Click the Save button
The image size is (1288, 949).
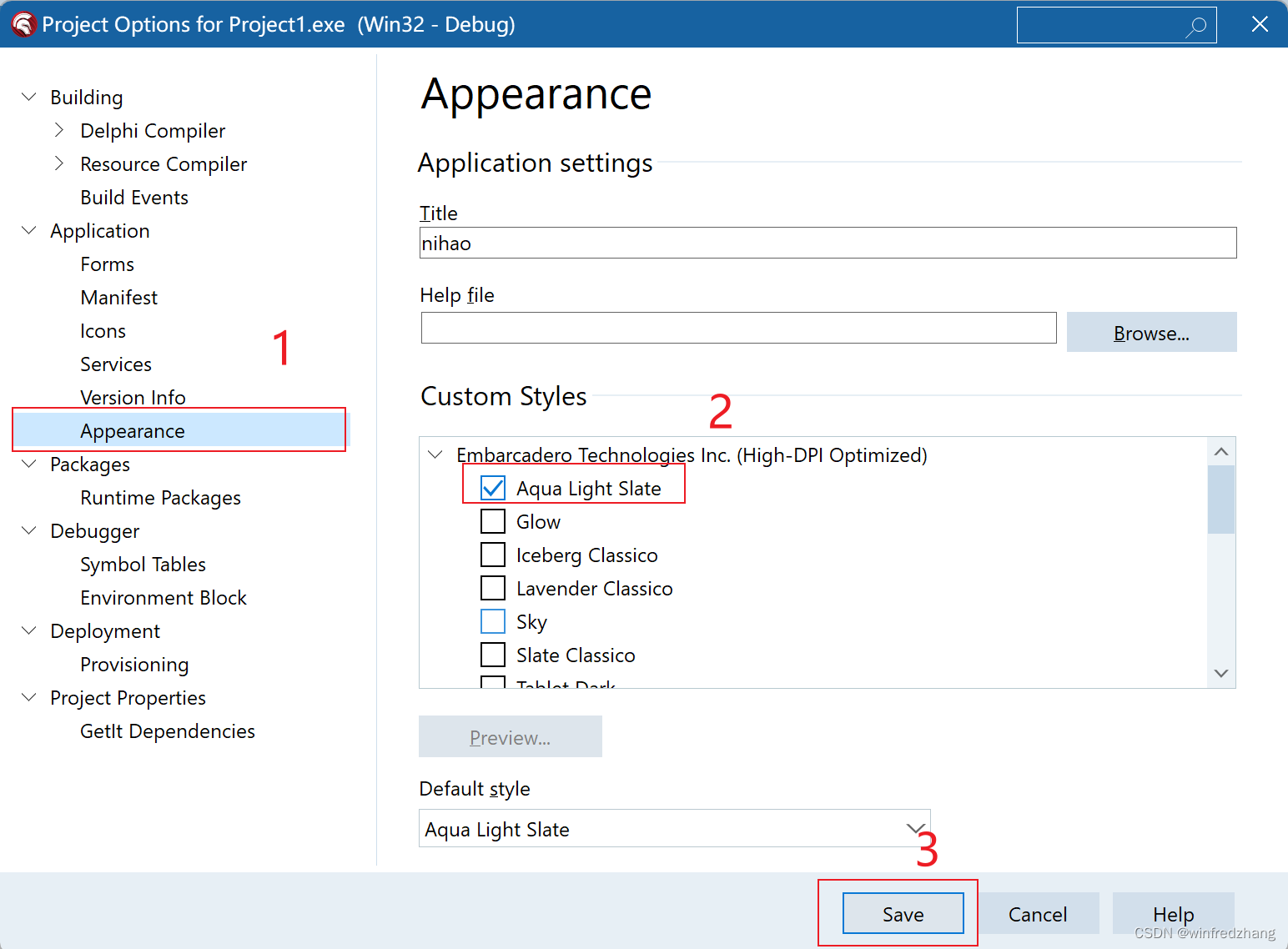pos(903,914)
